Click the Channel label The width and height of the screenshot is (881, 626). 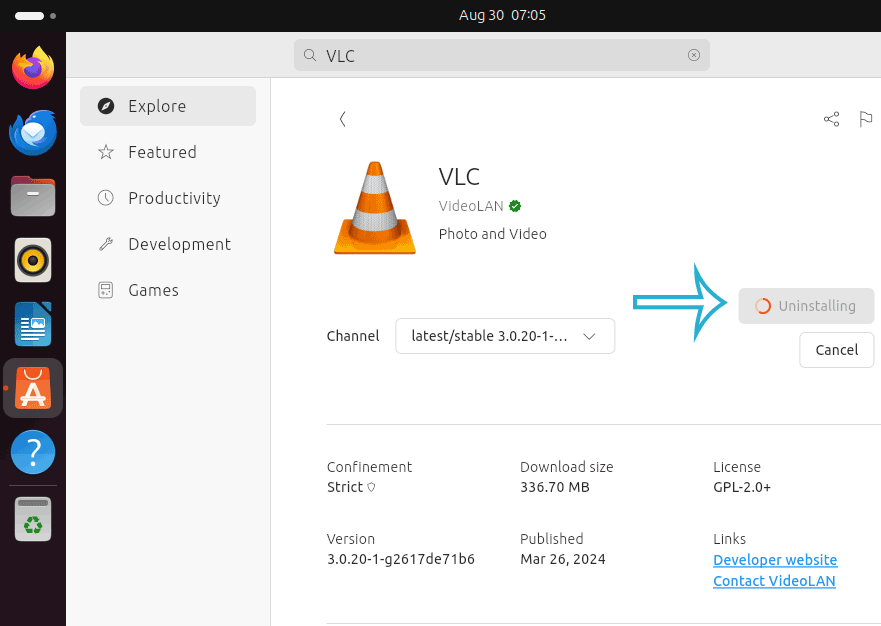click(x=353, y=336)
